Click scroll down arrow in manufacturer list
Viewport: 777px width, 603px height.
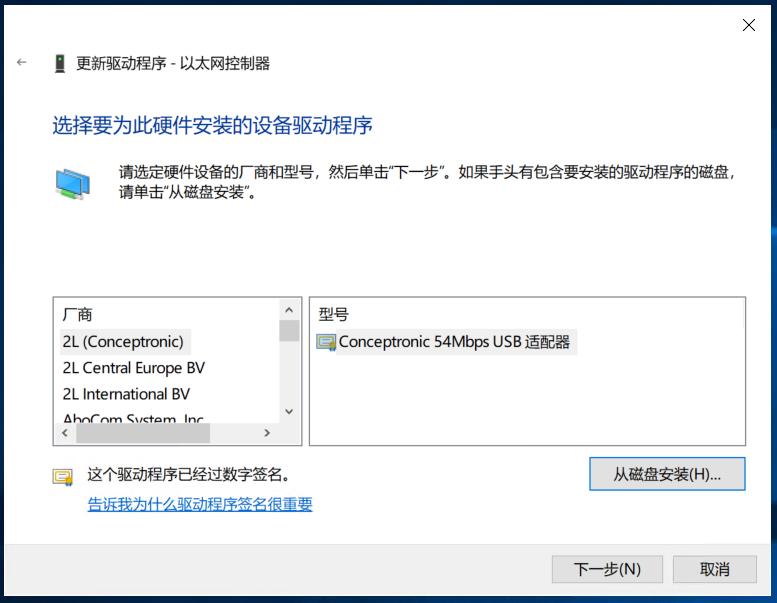tap(289, 412)
